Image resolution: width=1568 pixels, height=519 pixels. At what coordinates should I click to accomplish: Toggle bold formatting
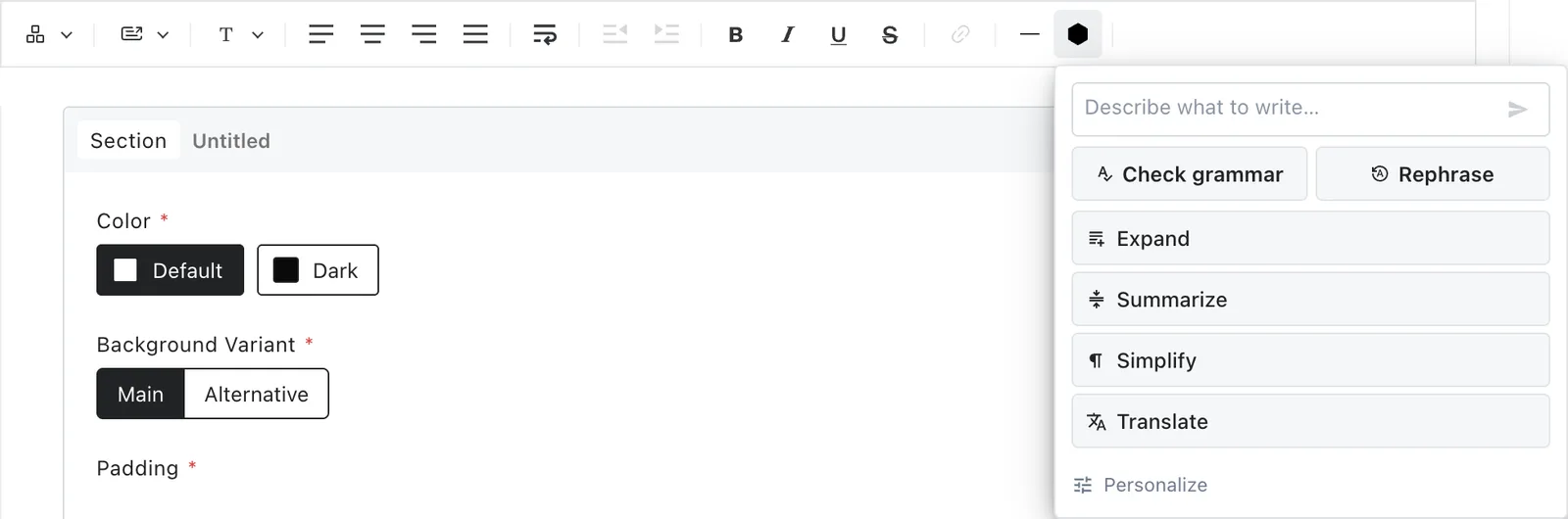point(736,35)
